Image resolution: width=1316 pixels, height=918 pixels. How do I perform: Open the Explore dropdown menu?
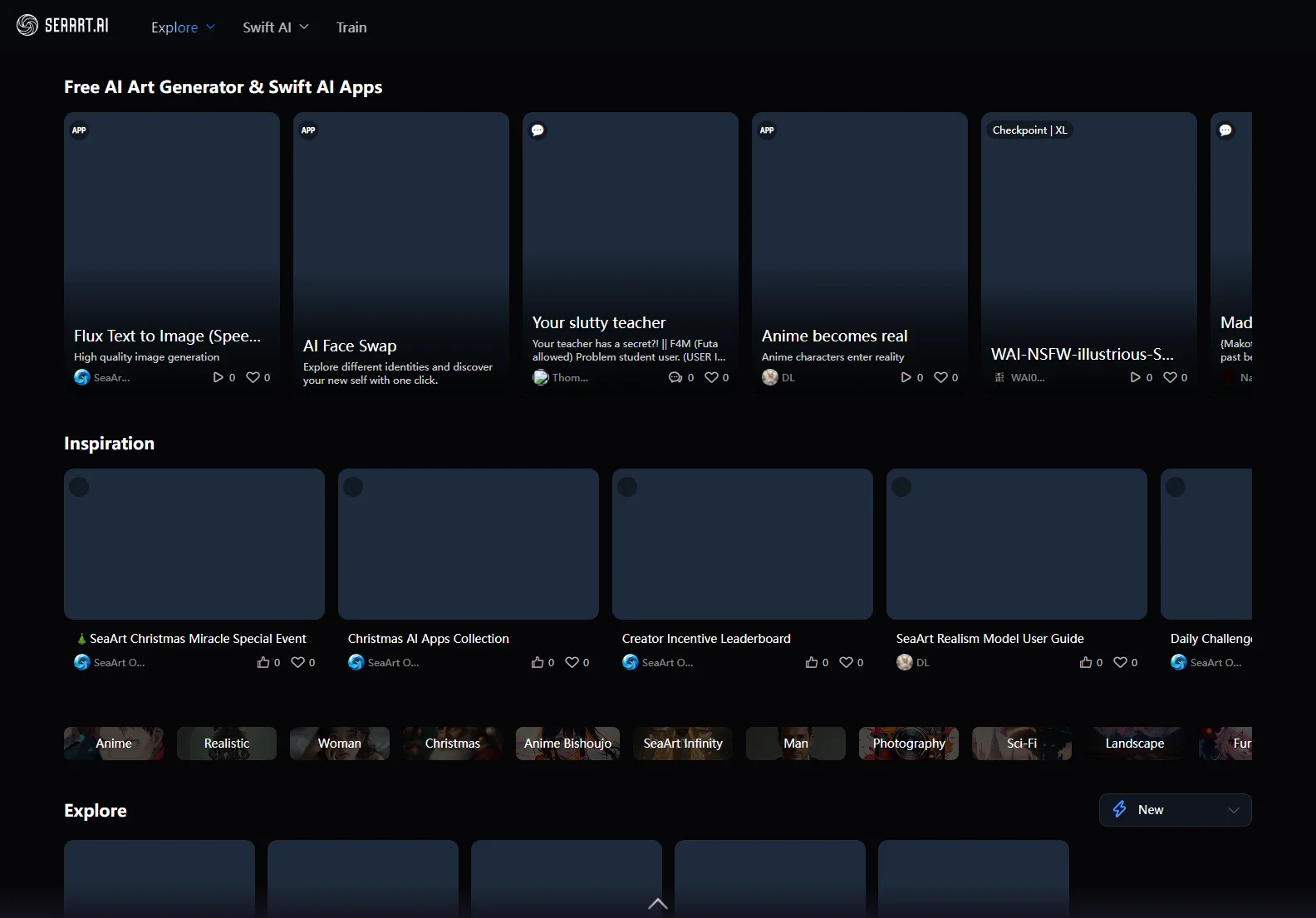pyautogui.click(x=183, y=27)
